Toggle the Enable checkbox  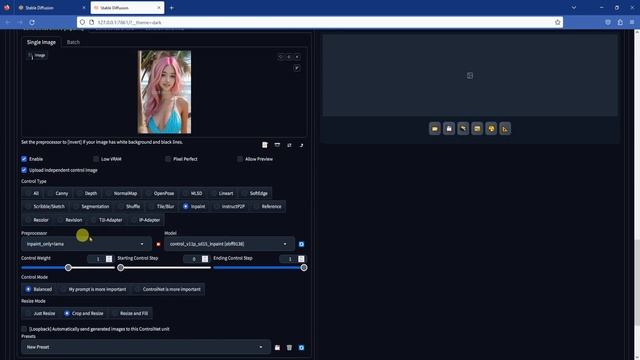point(24,159)
